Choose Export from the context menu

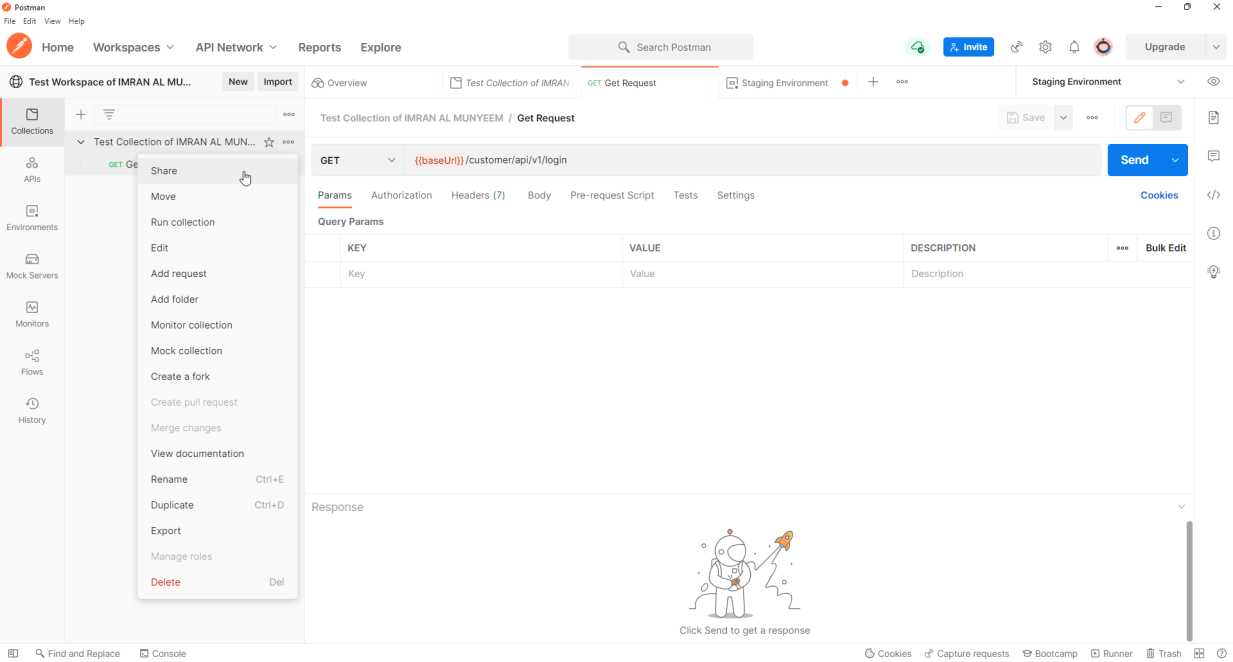point(218,531)
